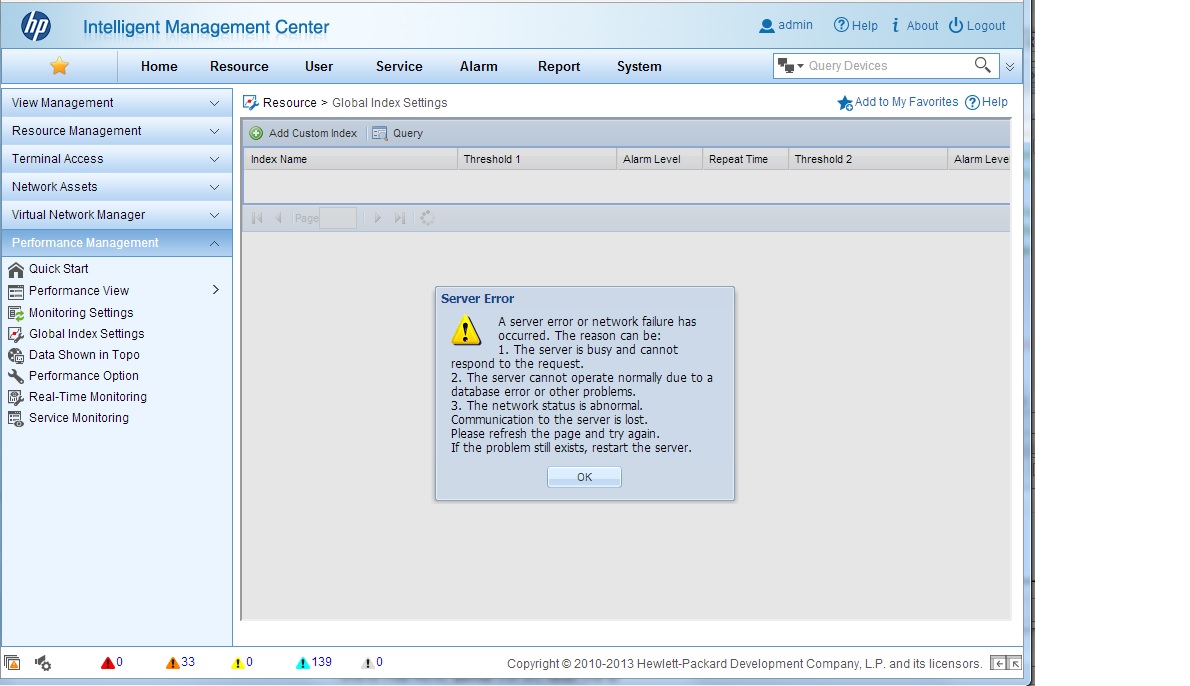Open Quick Start text link
1190x686 pixels.
58,269
